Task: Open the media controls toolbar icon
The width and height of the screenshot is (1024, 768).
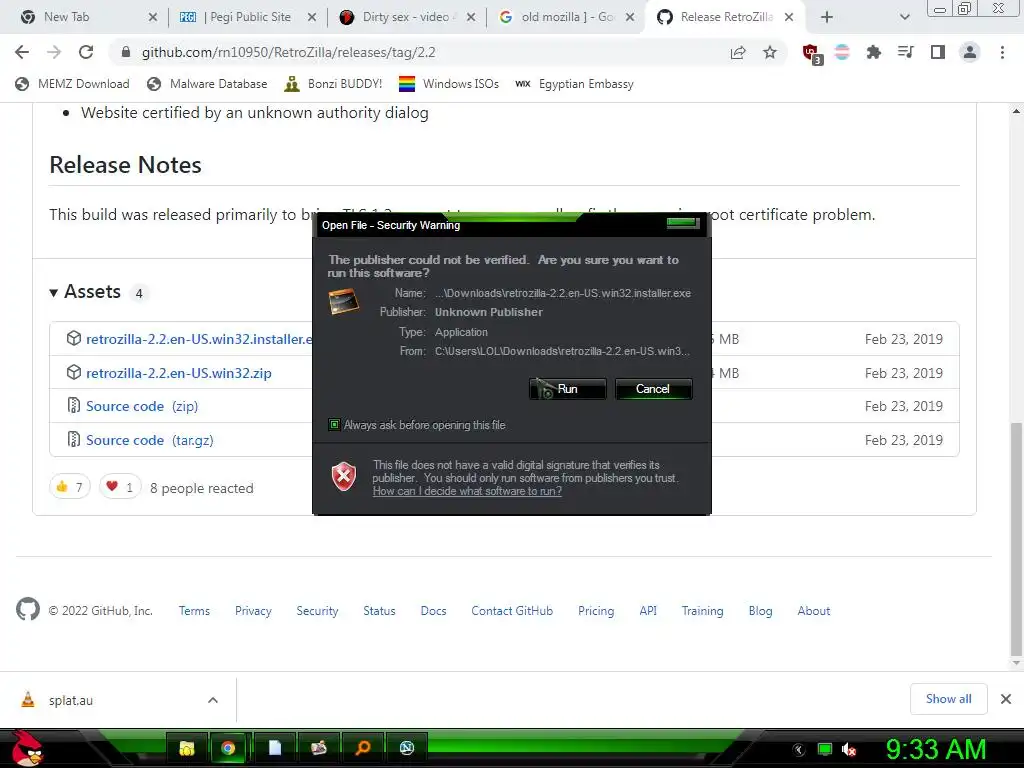Action: 906,52
